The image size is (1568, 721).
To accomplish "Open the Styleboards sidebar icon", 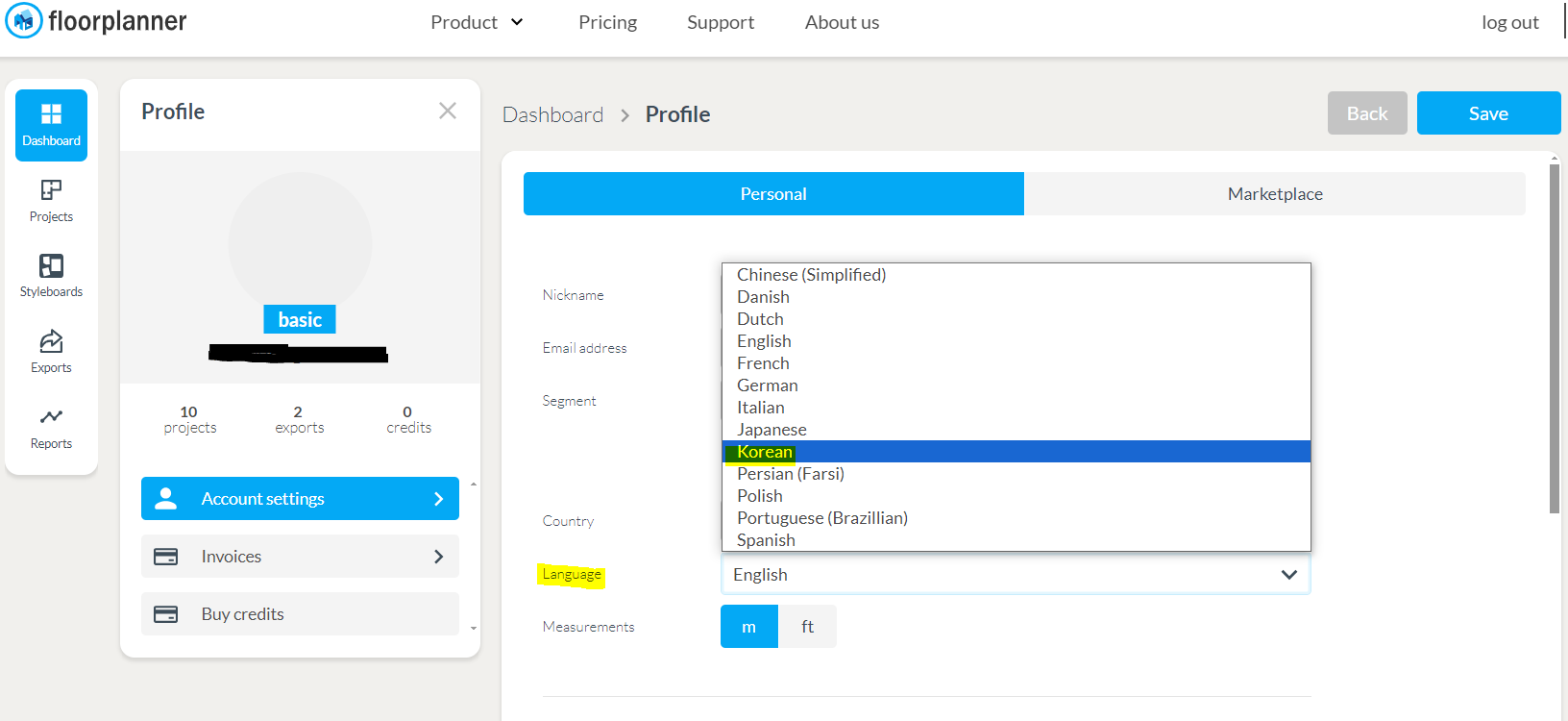I will [51, 276].
